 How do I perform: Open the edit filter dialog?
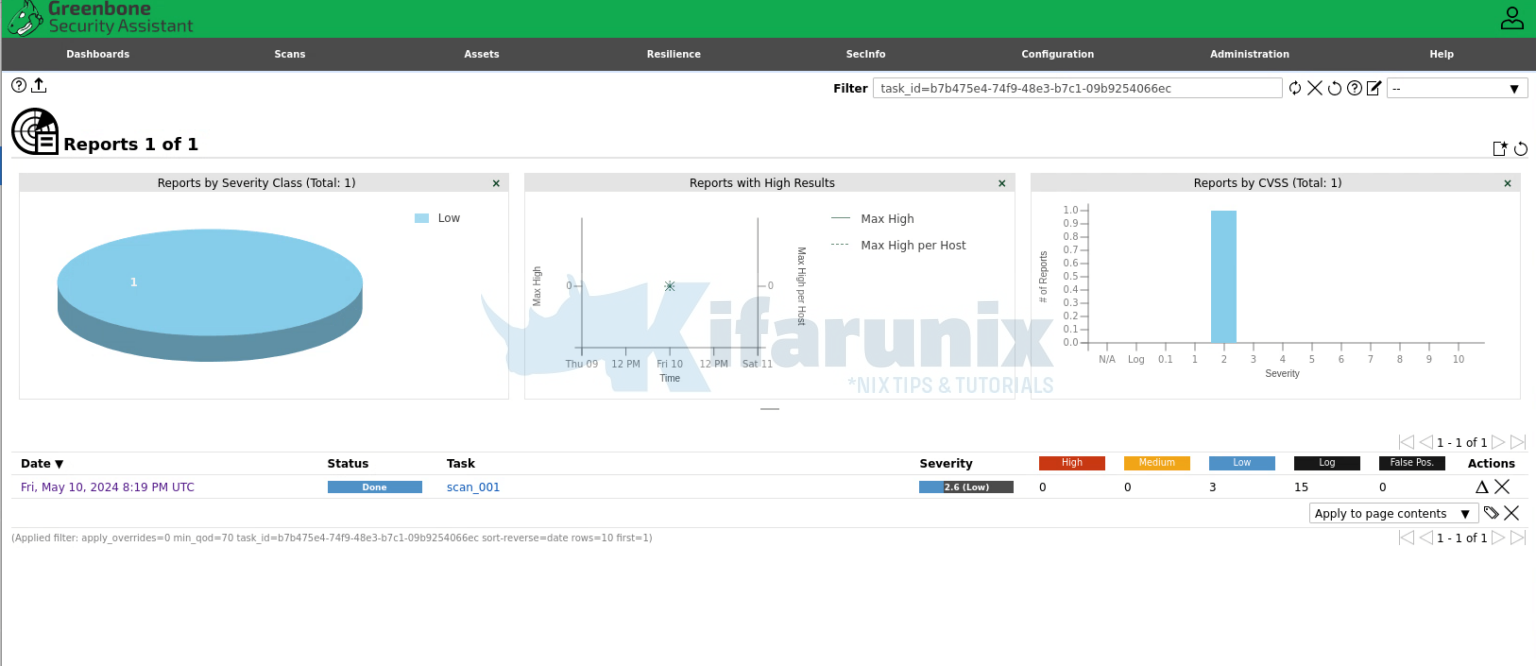coord(1375,88)
